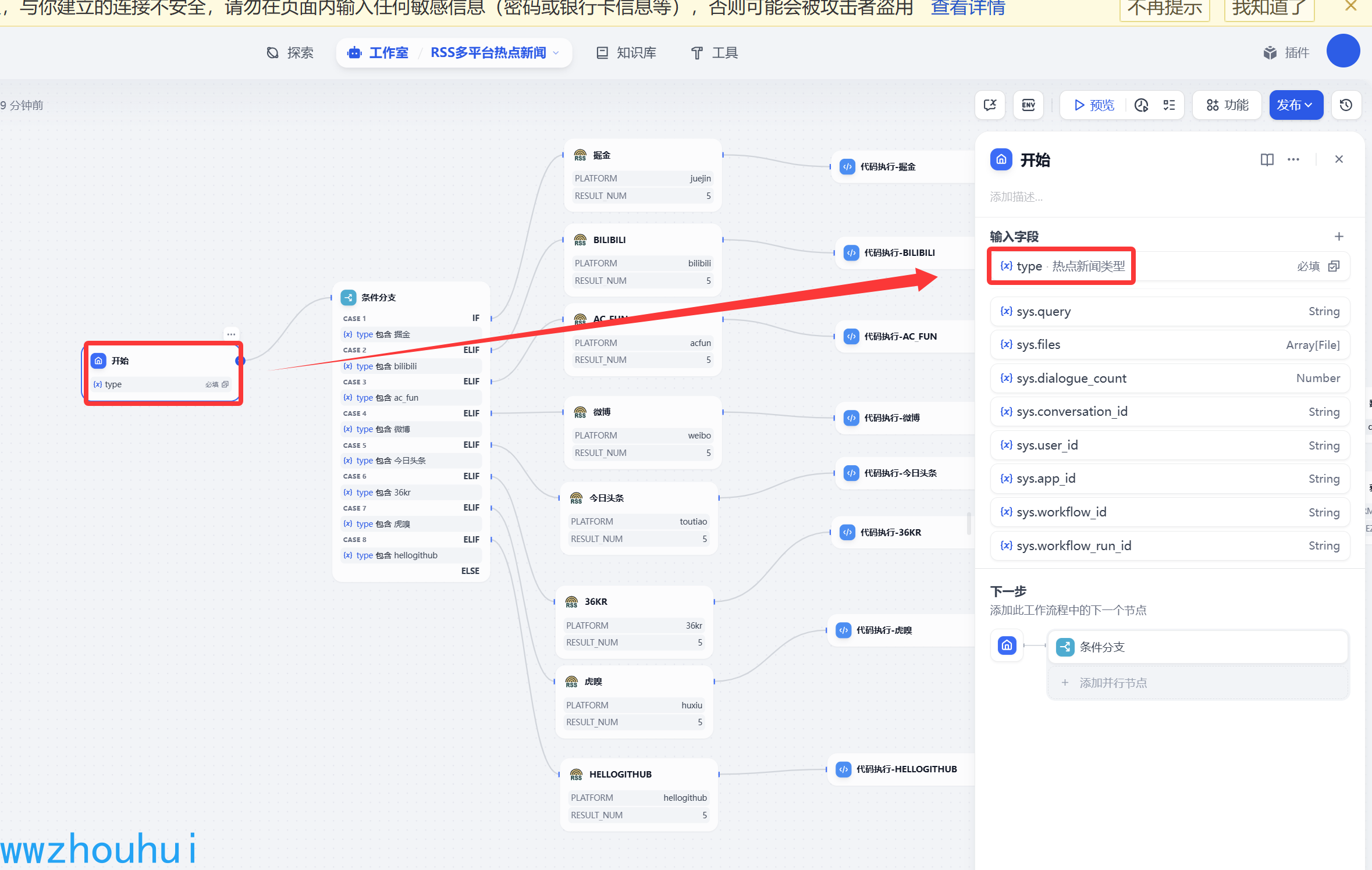
Task: Click the output handle on 开始 node
Action: [240, 361]
